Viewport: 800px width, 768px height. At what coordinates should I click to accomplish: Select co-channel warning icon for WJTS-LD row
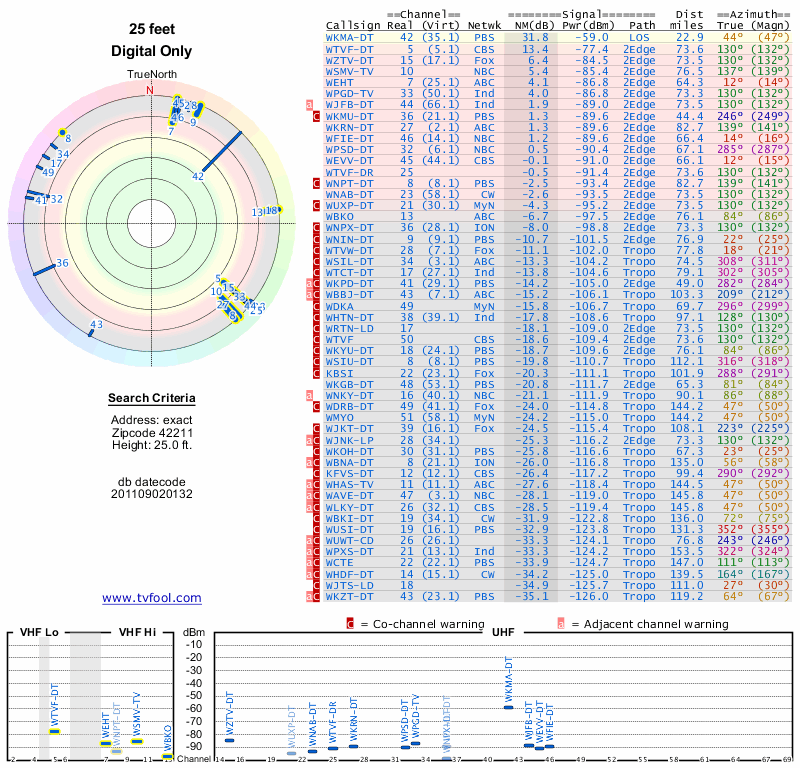click(x=317, y=585)
